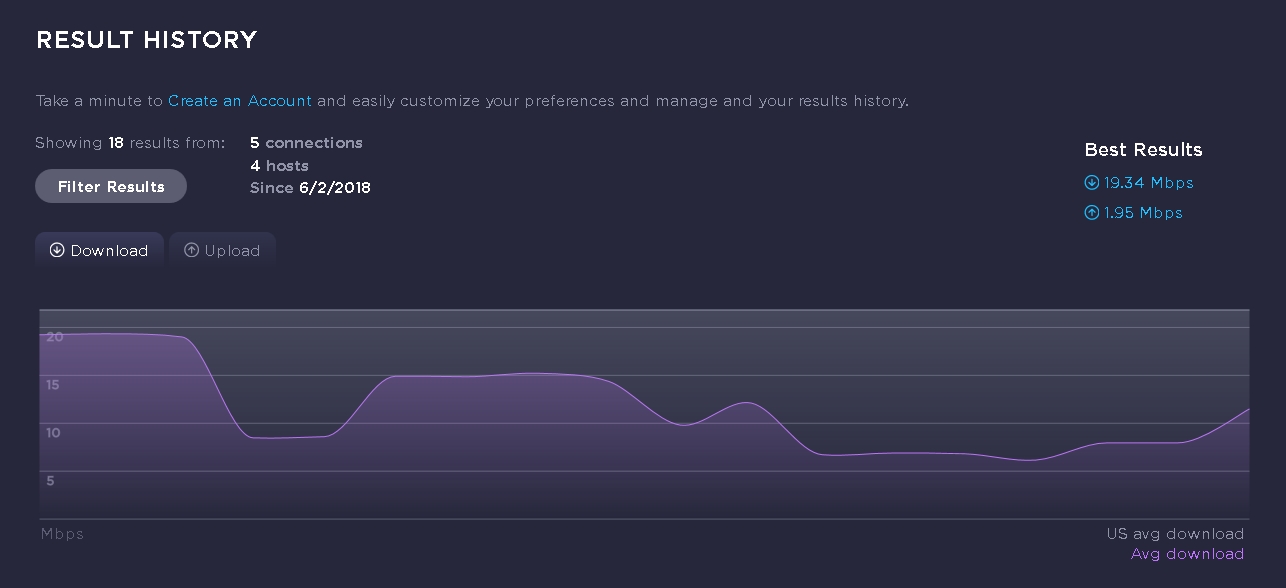The height and width of the screenshot is (588, 1286).
Task: Click the Since 6/2/2018 date text
Action: click(310, 188)
